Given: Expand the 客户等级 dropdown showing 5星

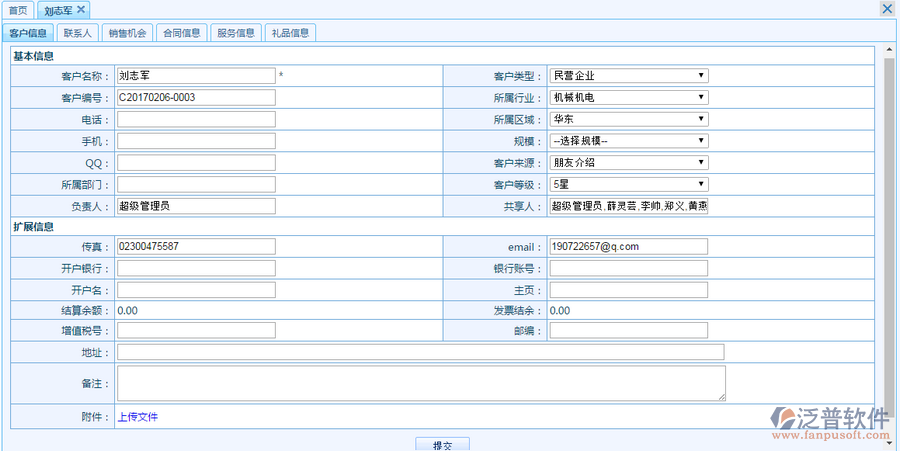Looking at the screenshot, I should click(629, 184).
